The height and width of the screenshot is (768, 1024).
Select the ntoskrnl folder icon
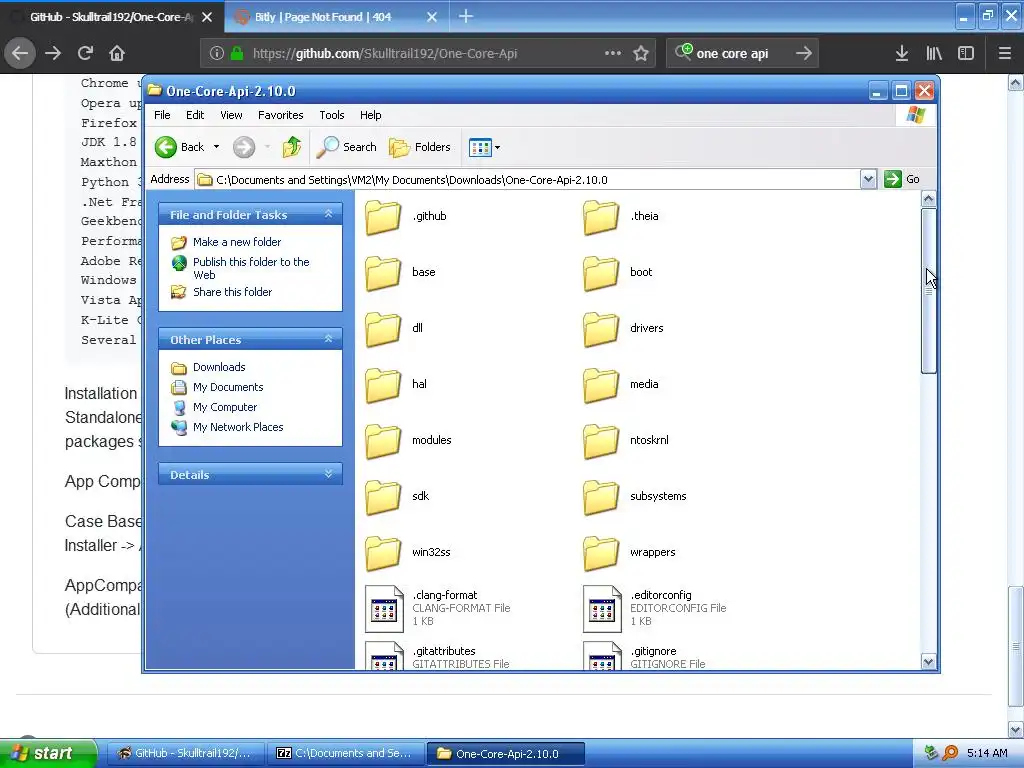click(x=601, y=441)
